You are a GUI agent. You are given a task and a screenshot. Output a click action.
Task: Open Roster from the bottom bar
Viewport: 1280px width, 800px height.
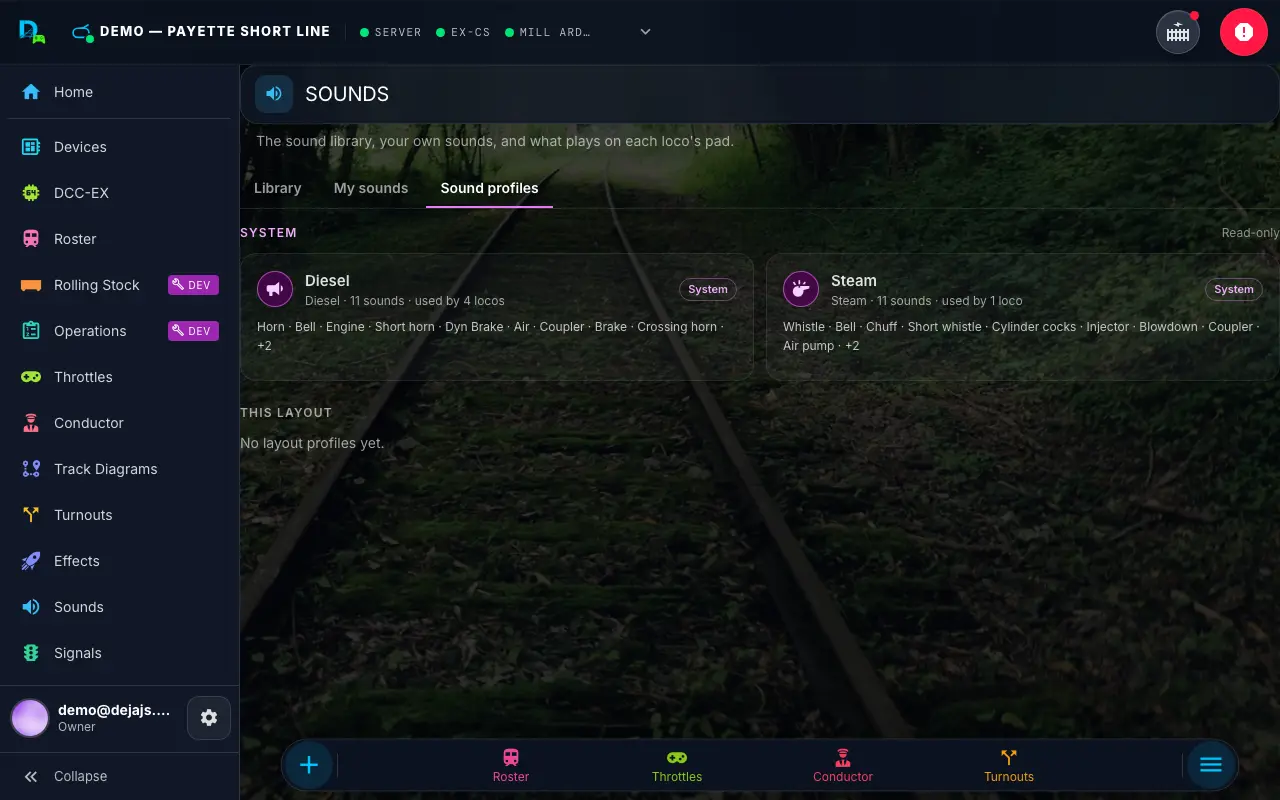click(x=511, y=765)
